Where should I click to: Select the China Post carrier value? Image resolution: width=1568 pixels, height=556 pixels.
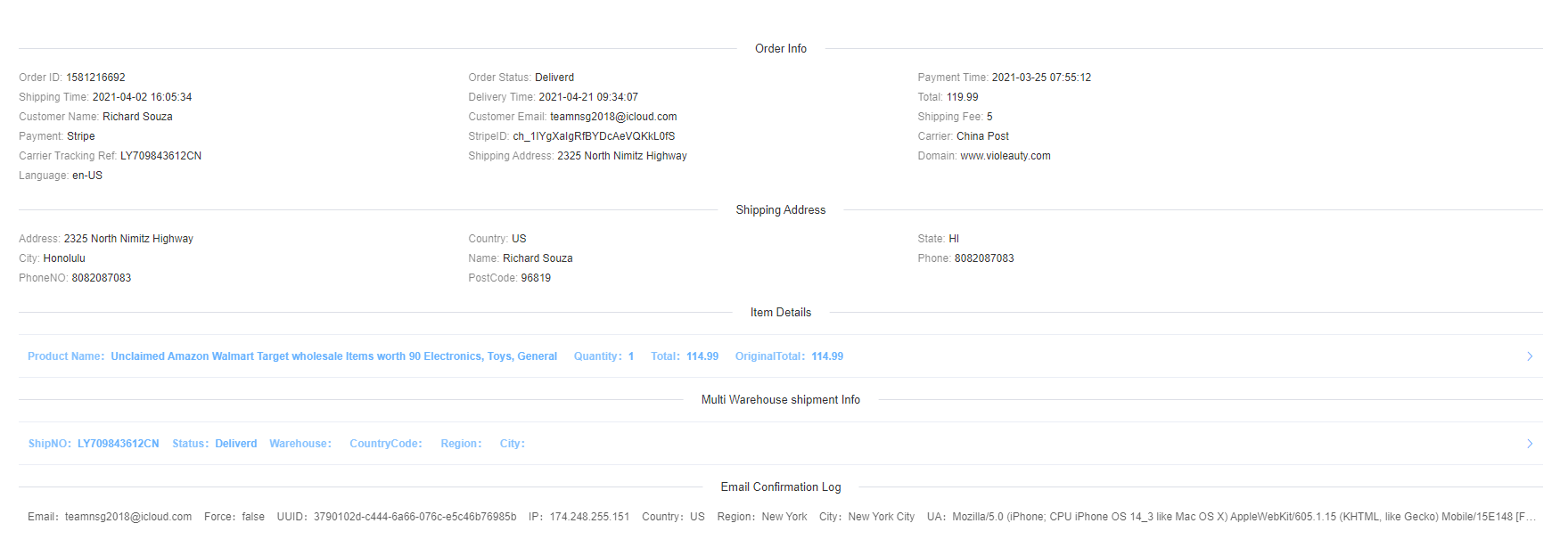[x=982, y=136]
